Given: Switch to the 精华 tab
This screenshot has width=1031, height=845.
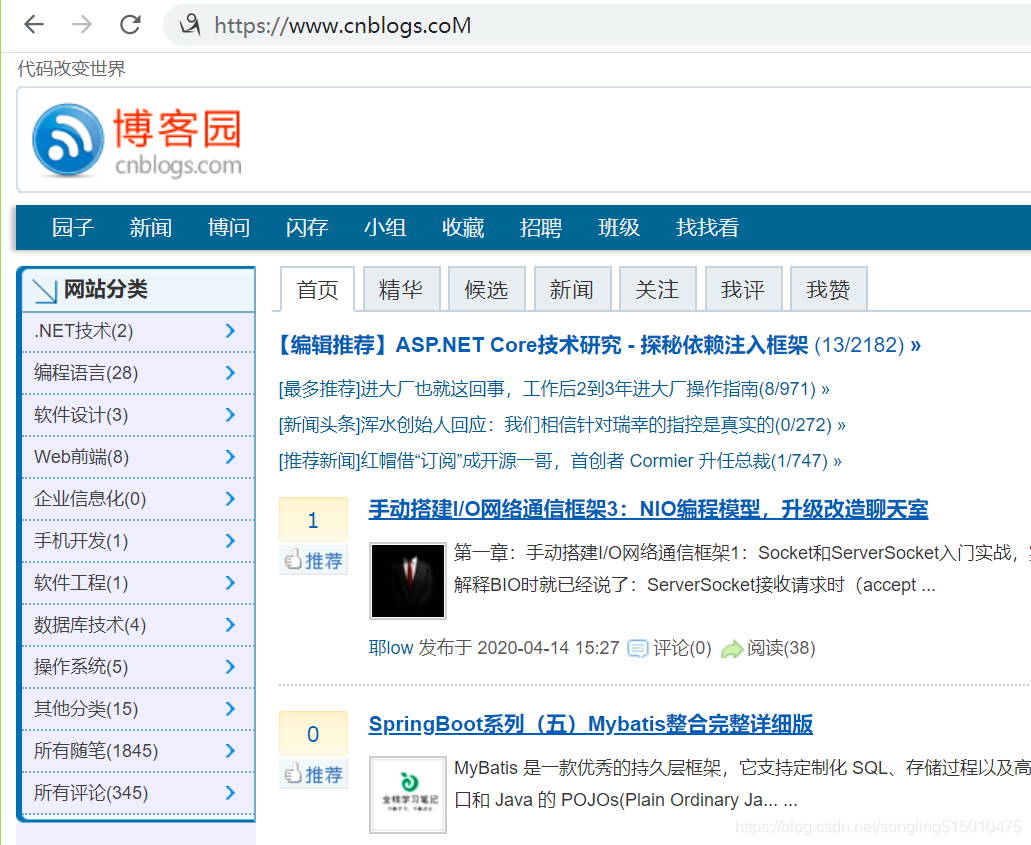Looking at the screenshot, I should click(401, 289).
